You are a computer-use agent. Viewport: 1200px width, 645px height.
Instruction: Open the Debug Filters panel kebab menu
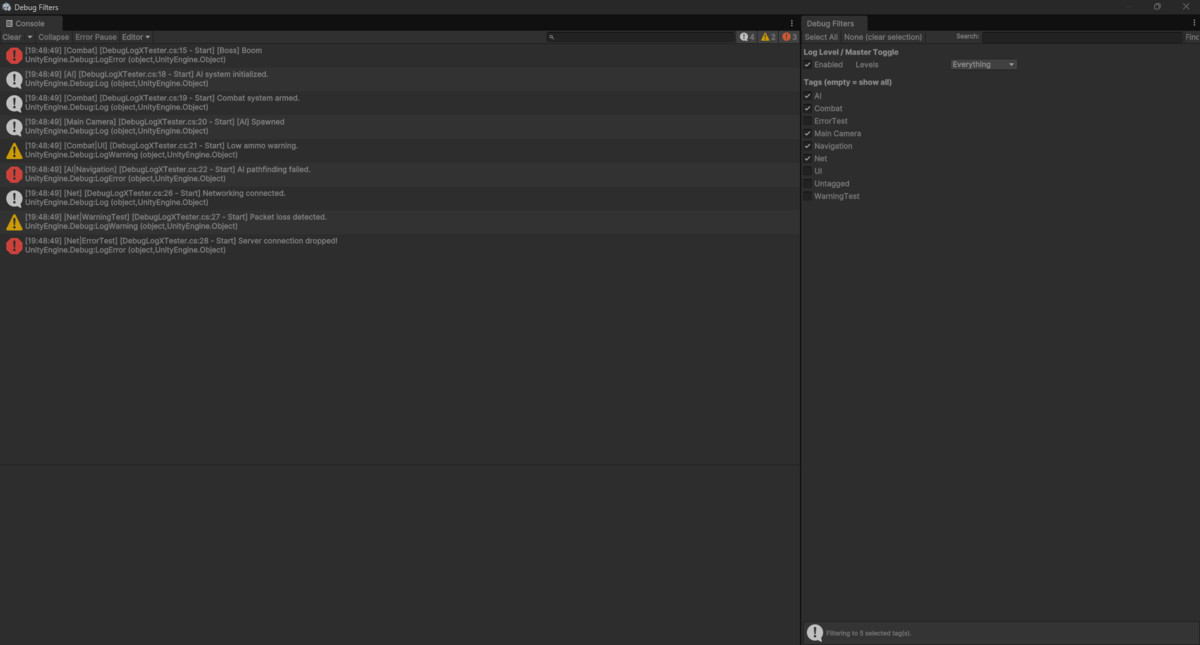tap(1193, 23)
